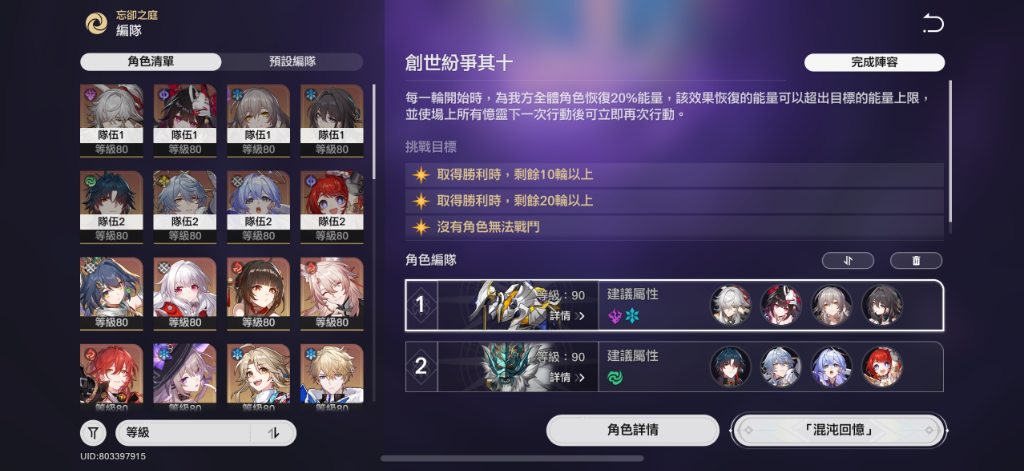Click the 角色詳情 button
Image resolution: width=1024 pixels, height=471 pixels.
click(633, 430)
